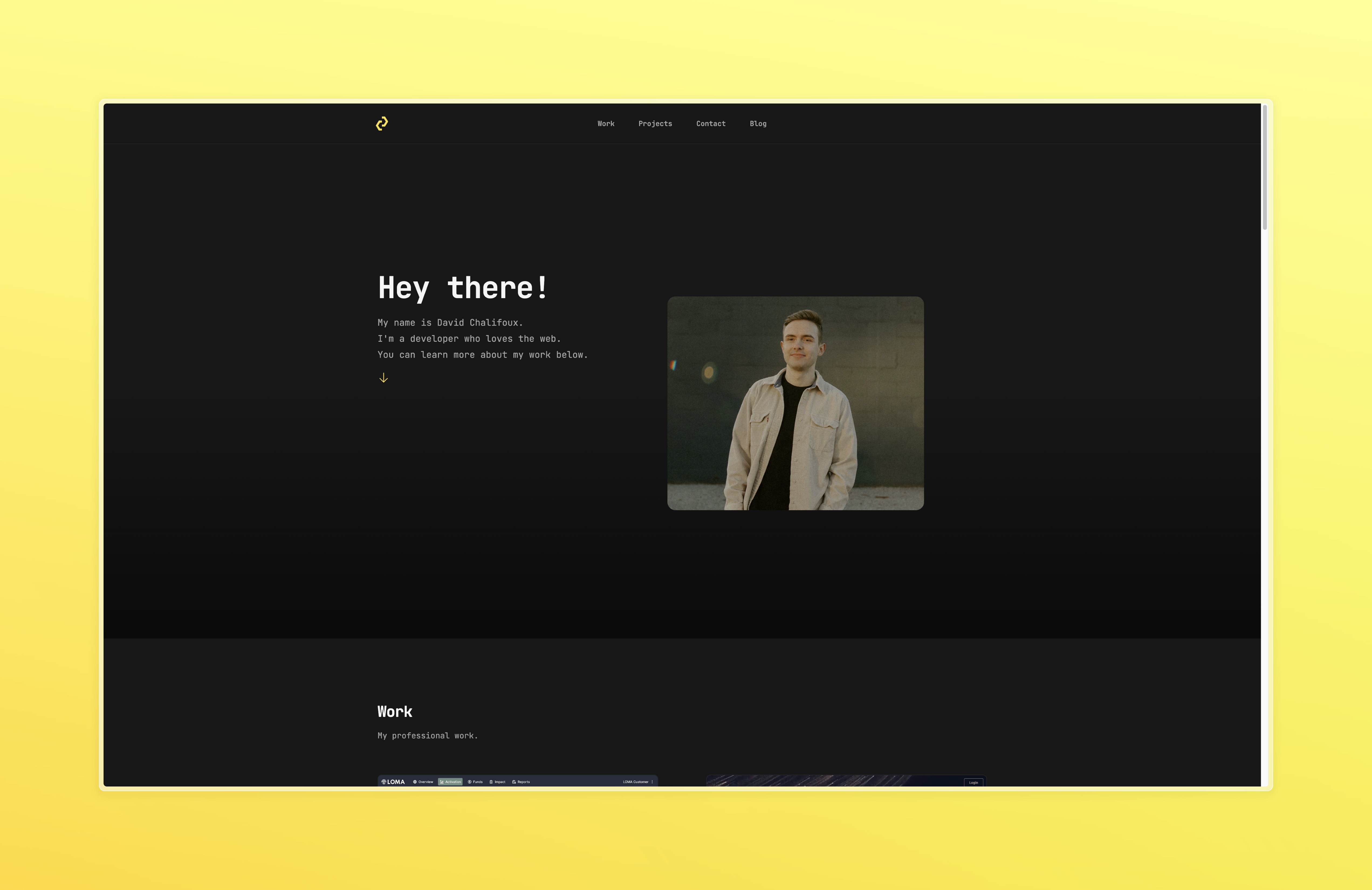Click Reports item in LOMA preview
The image size is (1372, 890).
click(x=521, y=782)
